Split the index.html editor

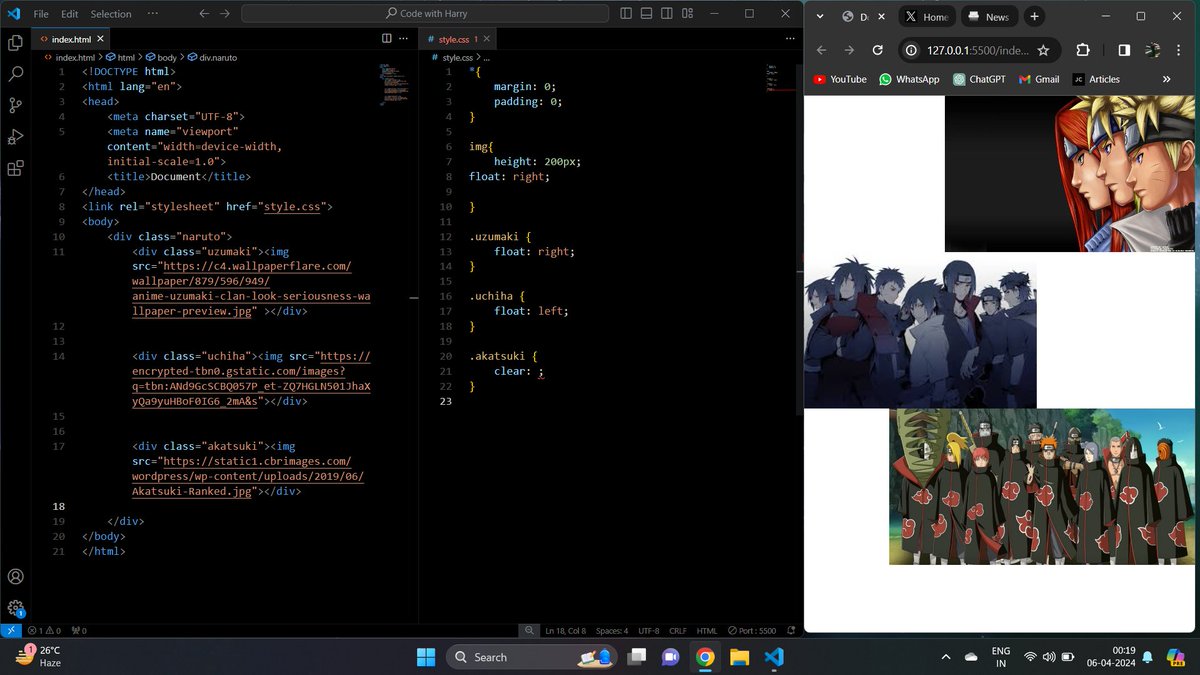coord(387,38)
